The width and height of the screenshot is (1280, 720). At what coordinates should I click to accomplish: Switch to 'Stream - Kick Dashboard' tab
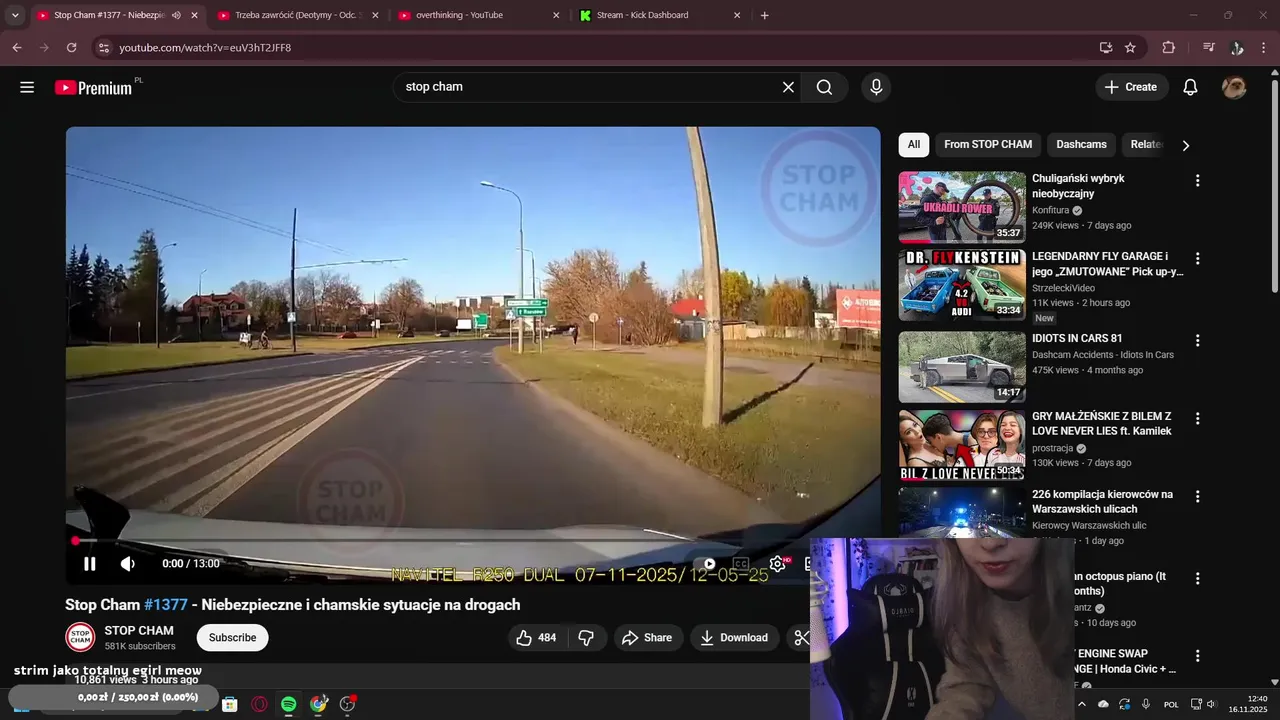(657, 15)
